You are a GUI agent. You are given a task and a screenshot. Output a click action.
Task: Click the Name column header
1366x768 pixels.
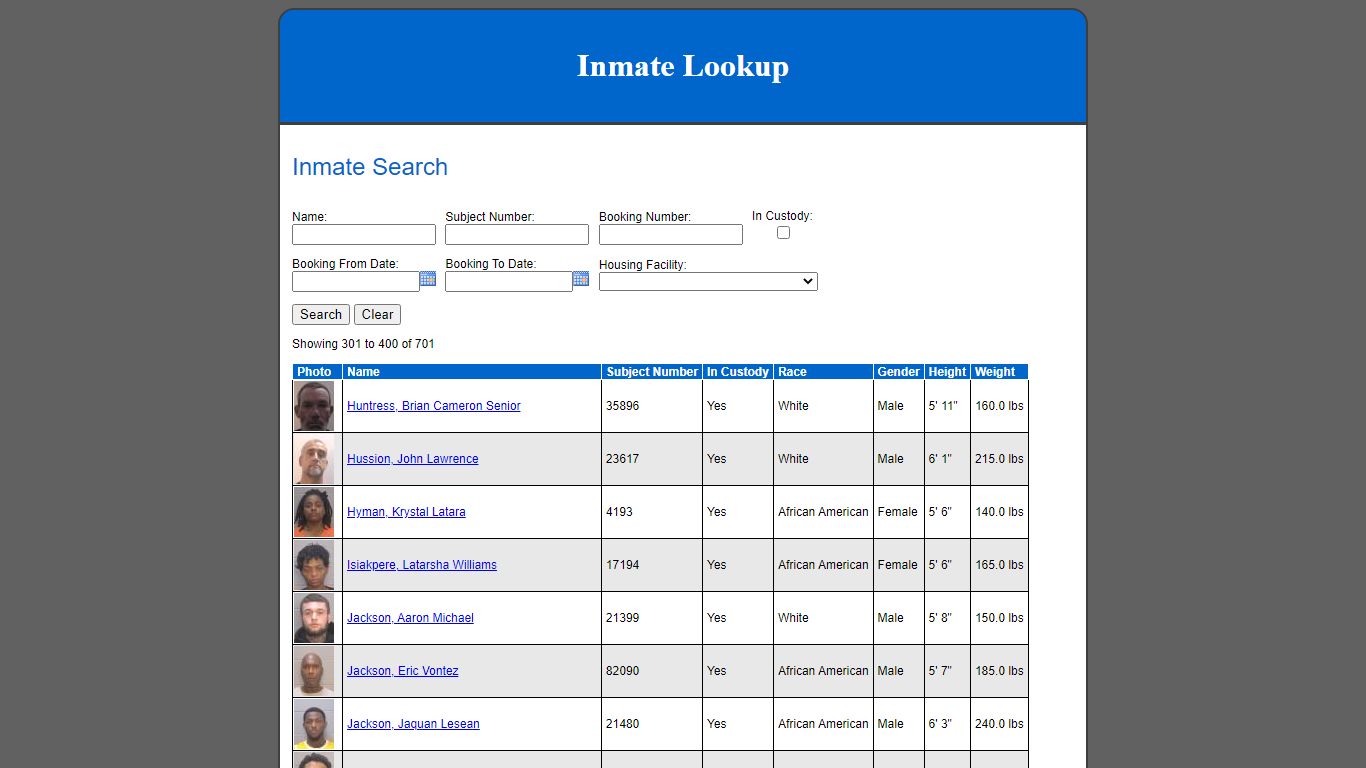472,372
